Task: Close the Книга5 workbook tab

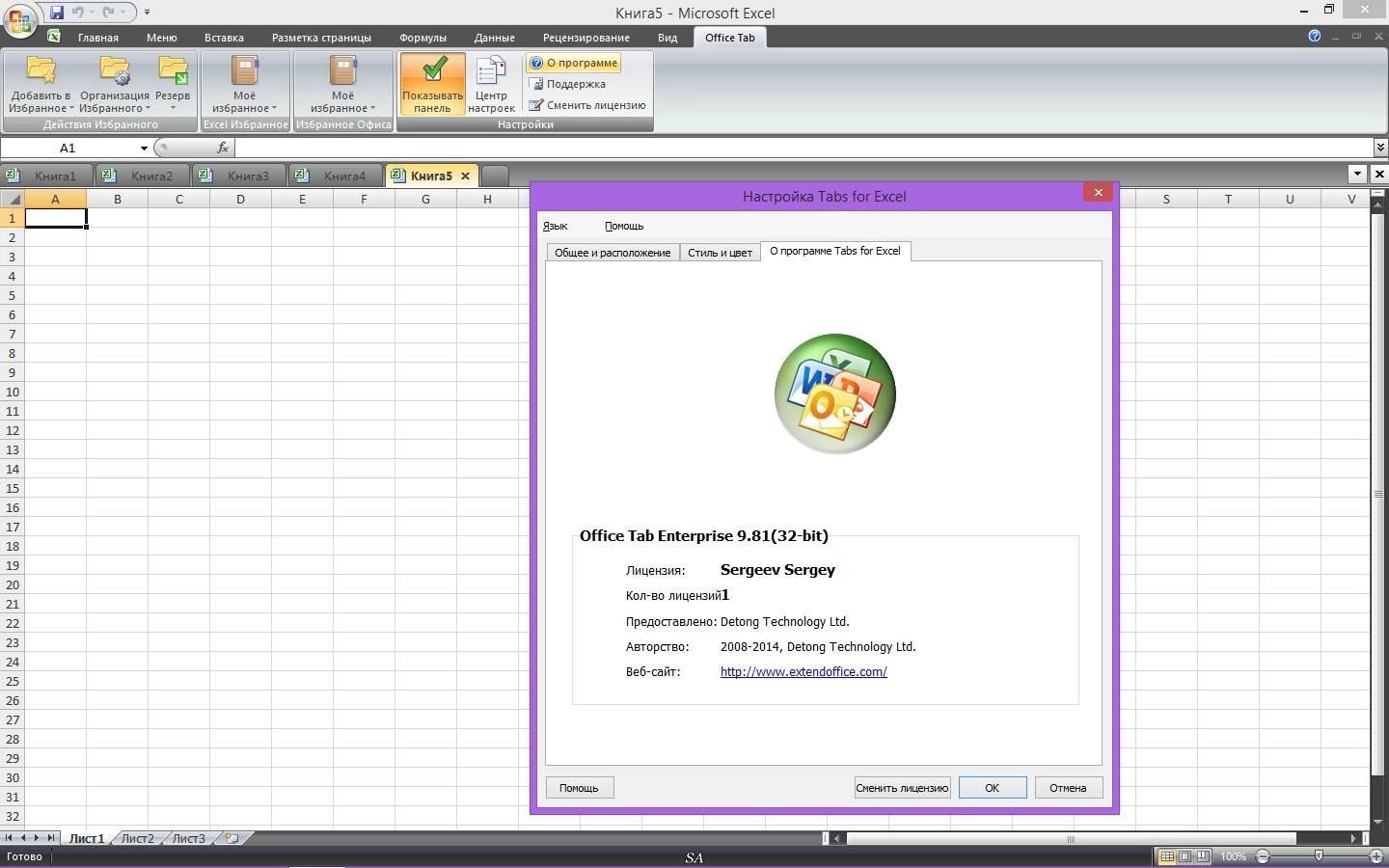Action: tap(465, 176)
